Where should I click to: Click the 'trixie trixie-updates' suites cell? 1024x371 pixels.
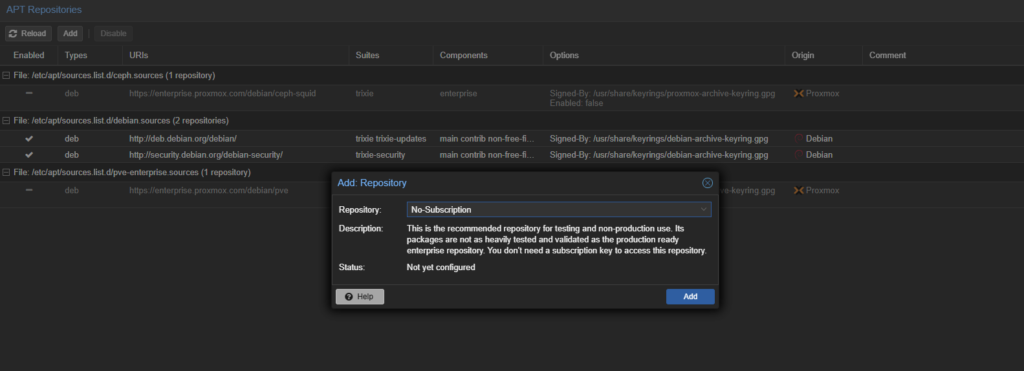(391, 138)
